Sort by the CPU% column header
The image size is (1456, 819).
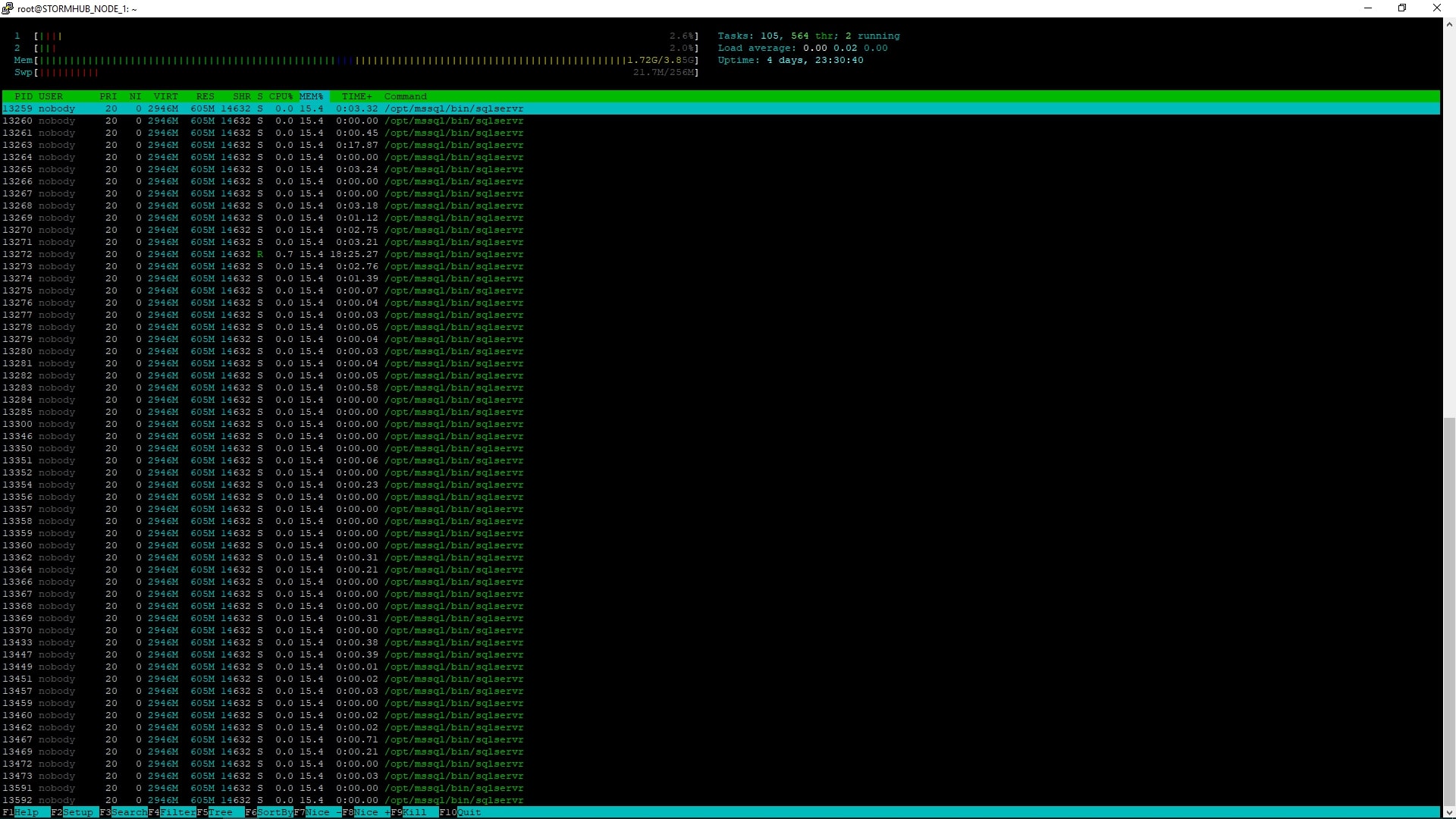(x=281, y=96)
